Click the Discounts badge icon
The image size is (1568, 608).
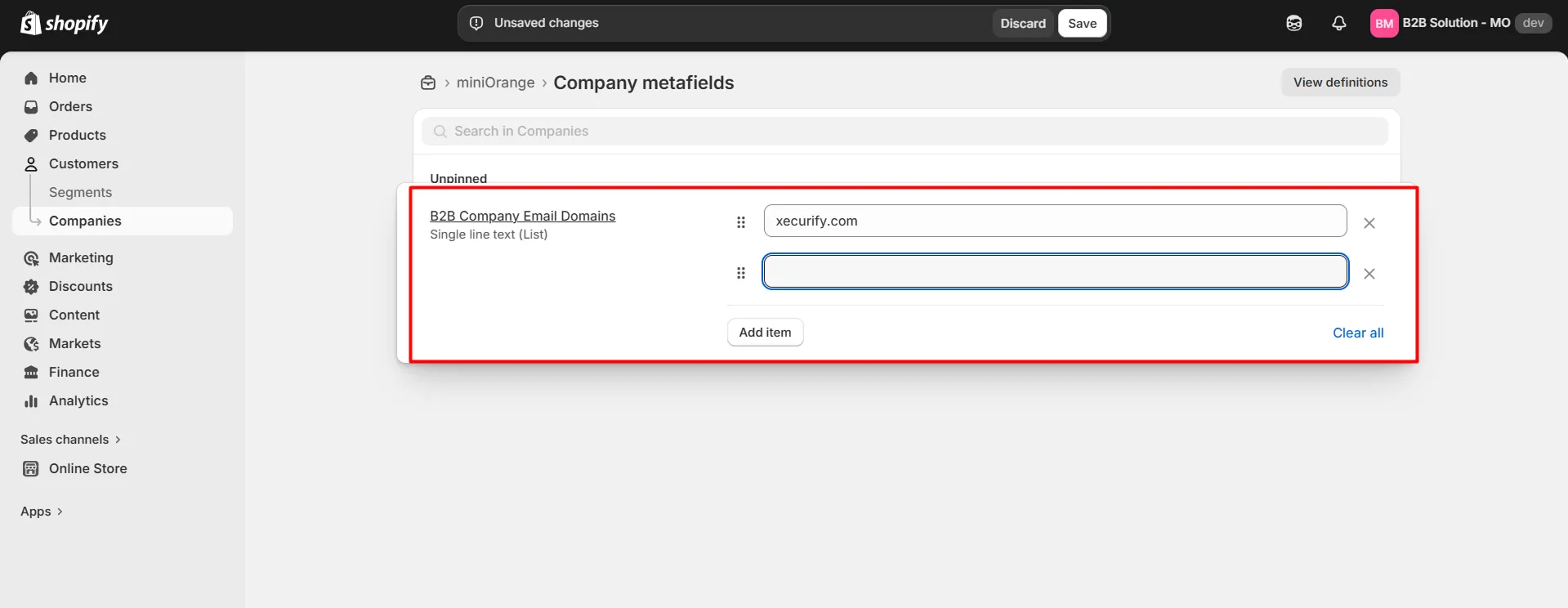click(31, 287)
